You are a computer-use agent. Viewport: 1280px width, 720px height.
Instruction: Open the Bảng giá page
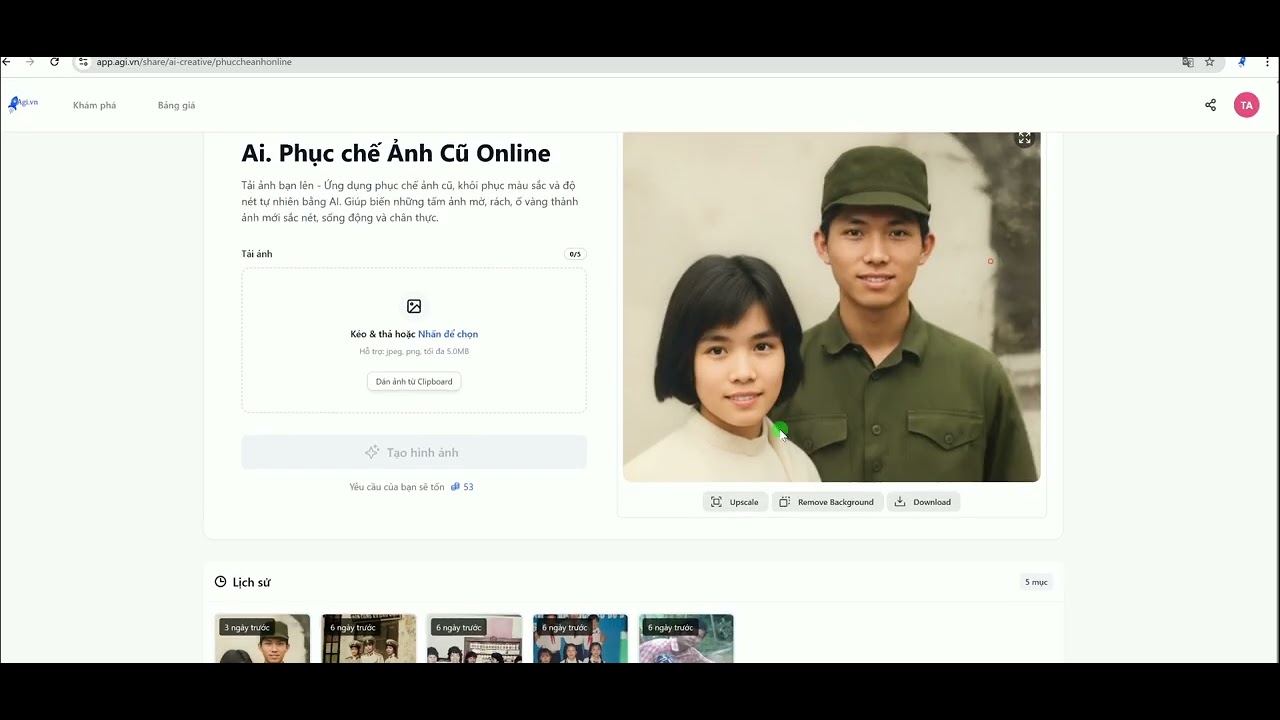pos(176,104)
